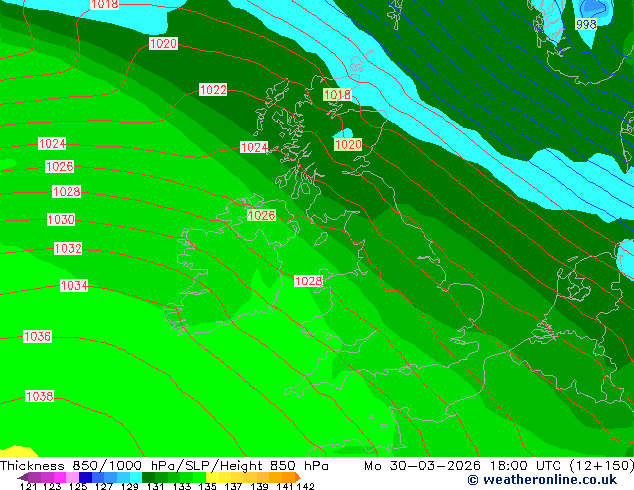Click the 1022 isobar label

213,89
